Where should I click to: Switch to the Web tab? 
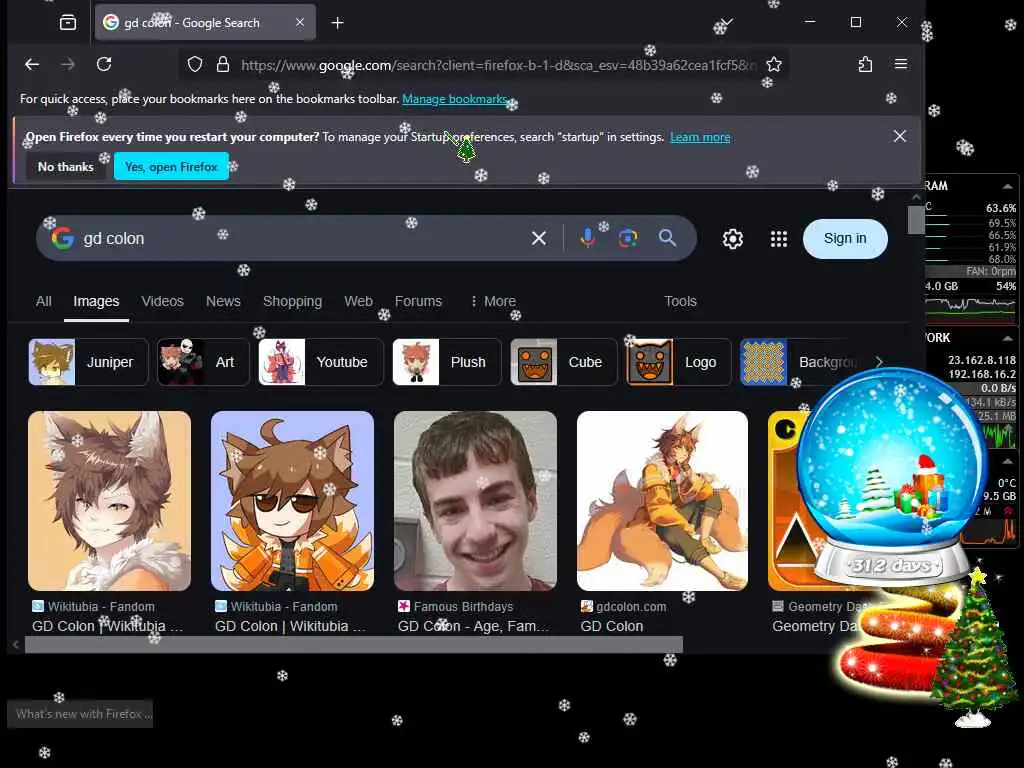click(359, 301)
